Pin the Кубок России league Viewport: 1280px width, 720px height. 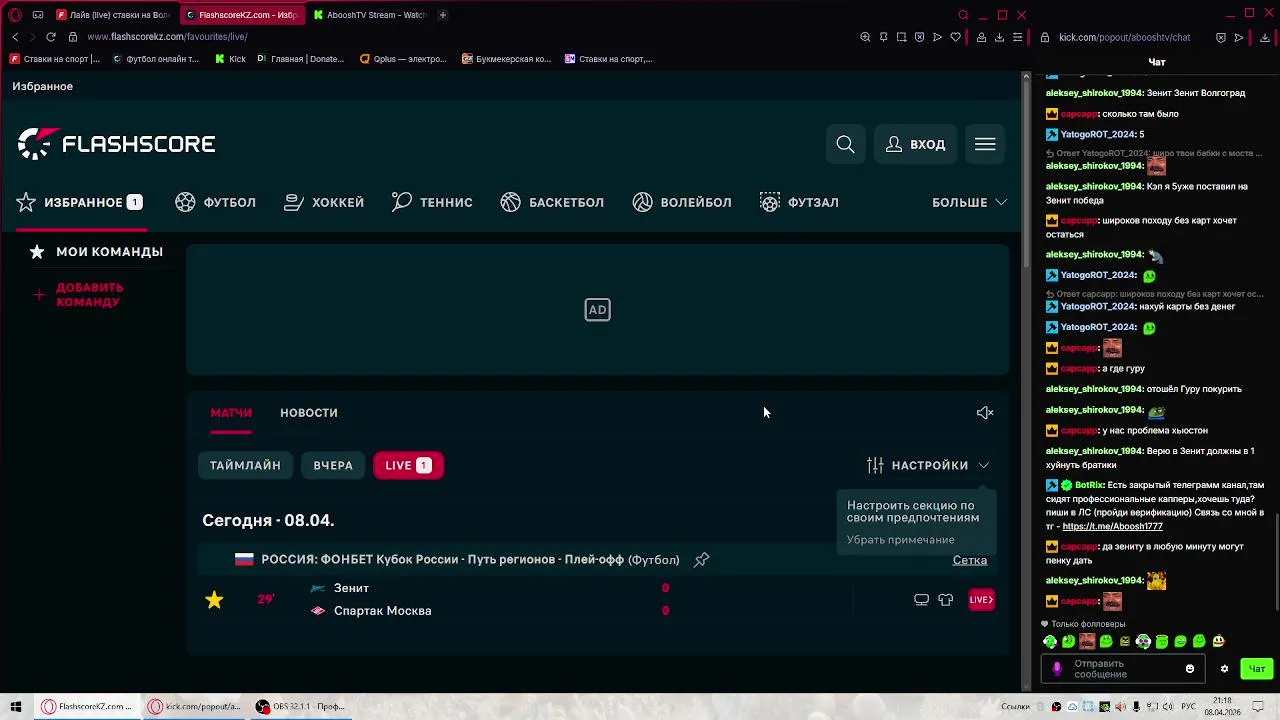pyautogui.click(x=701, y=560)
